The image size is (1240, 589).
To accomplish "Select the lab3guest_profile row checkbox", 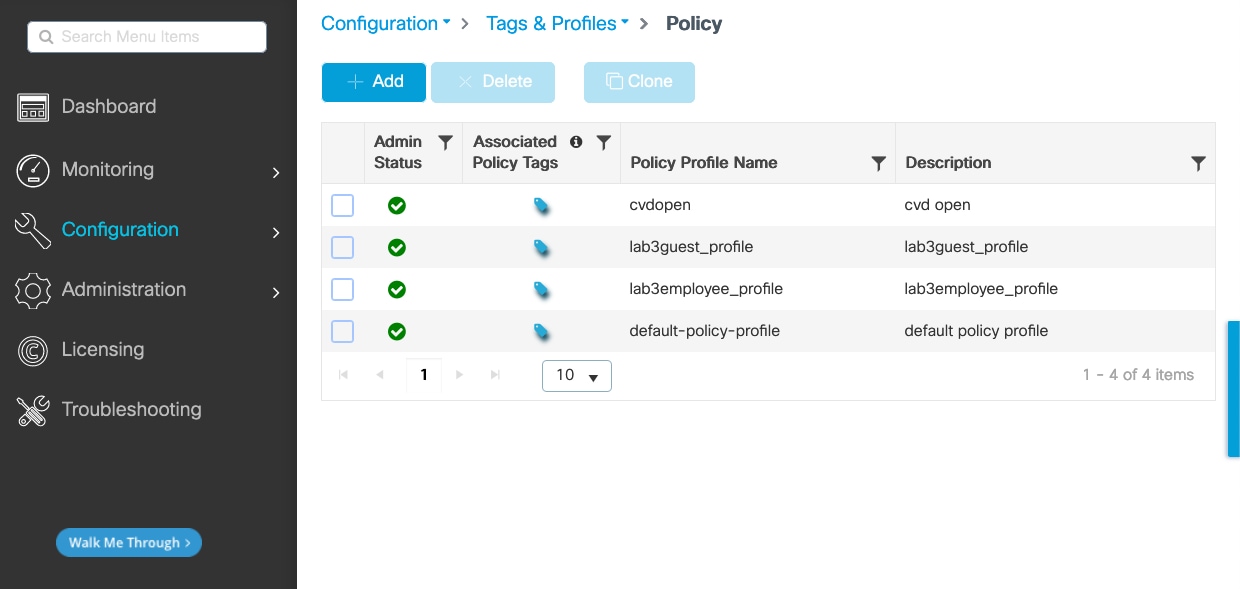I will click(342, 247).
